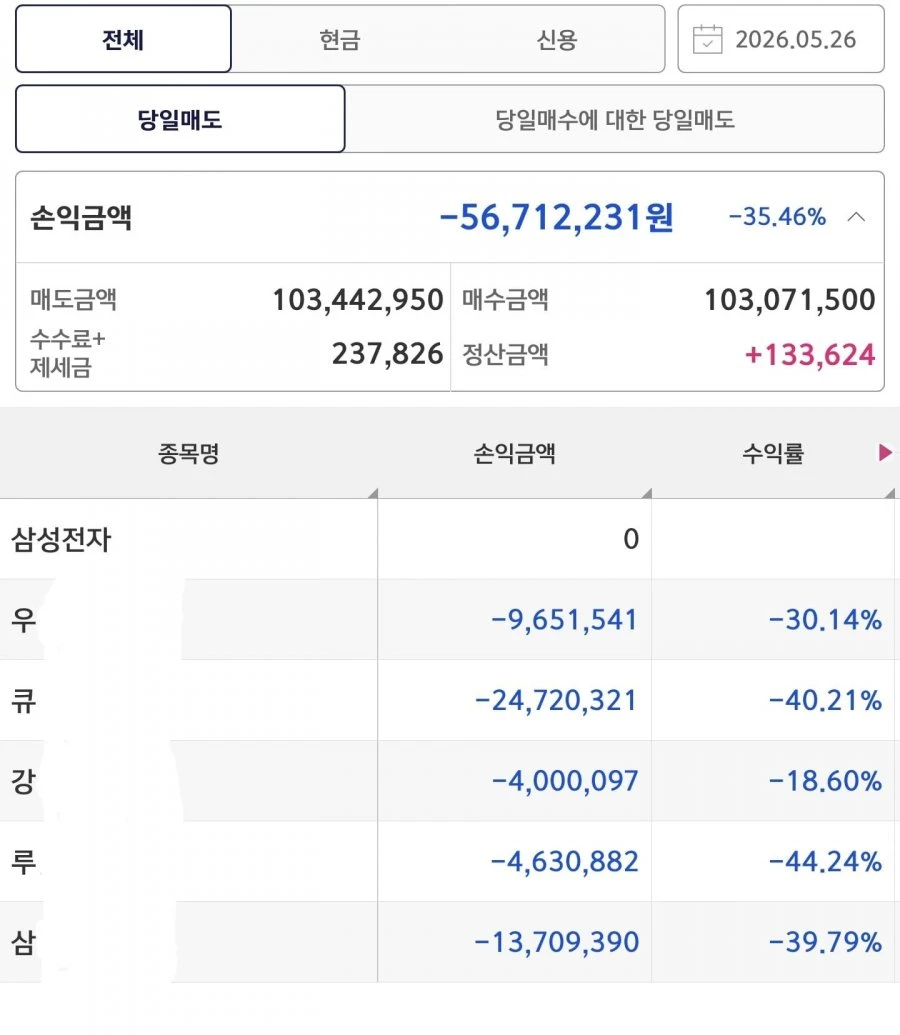Switch to the 신용 tab
This screenshot has width=900, height=1035.
(x=557, y=40)
